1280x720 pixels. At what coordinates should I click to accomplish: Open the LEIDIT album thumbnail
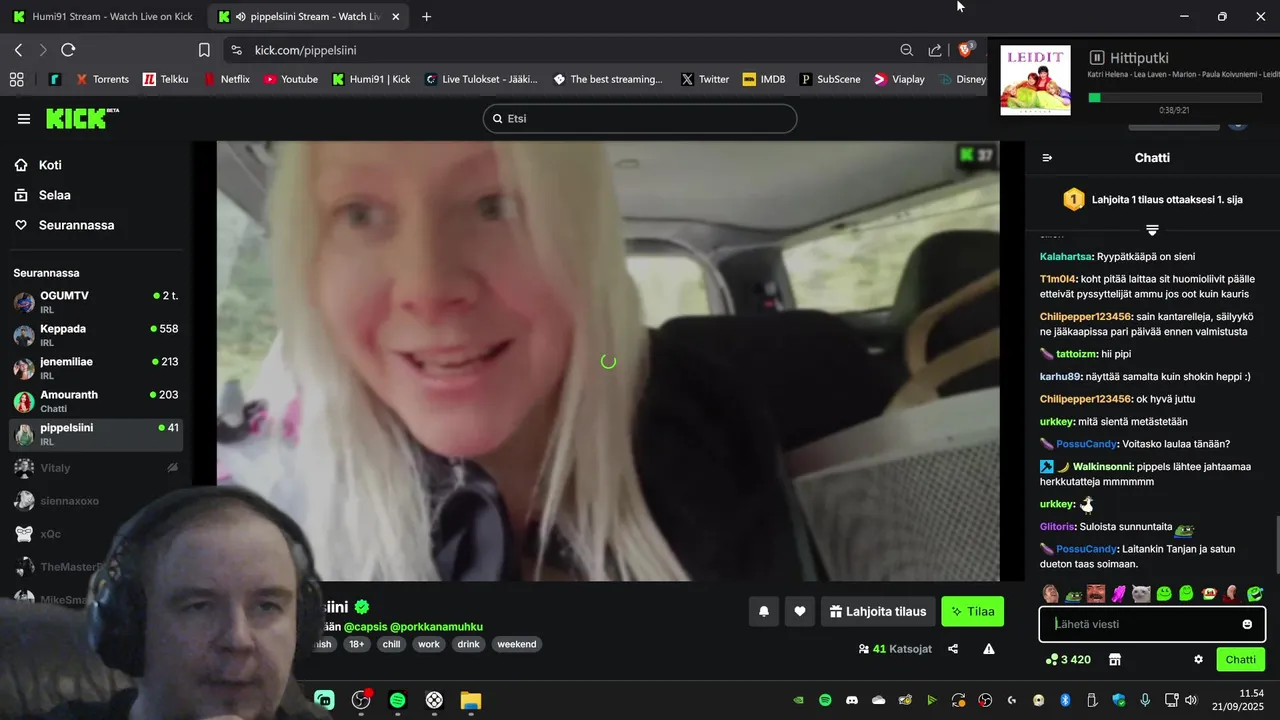[1035, 80]
